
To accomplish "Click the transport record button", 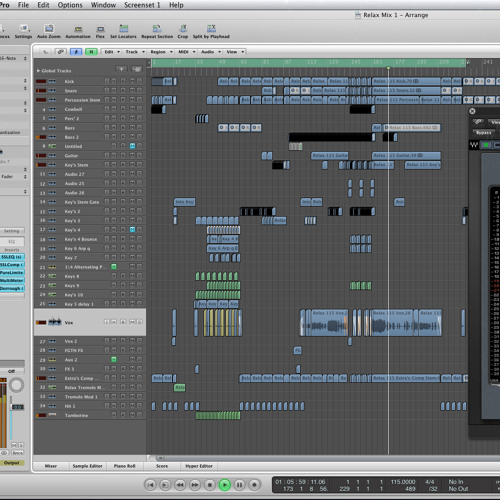I will tap(254, 485).
